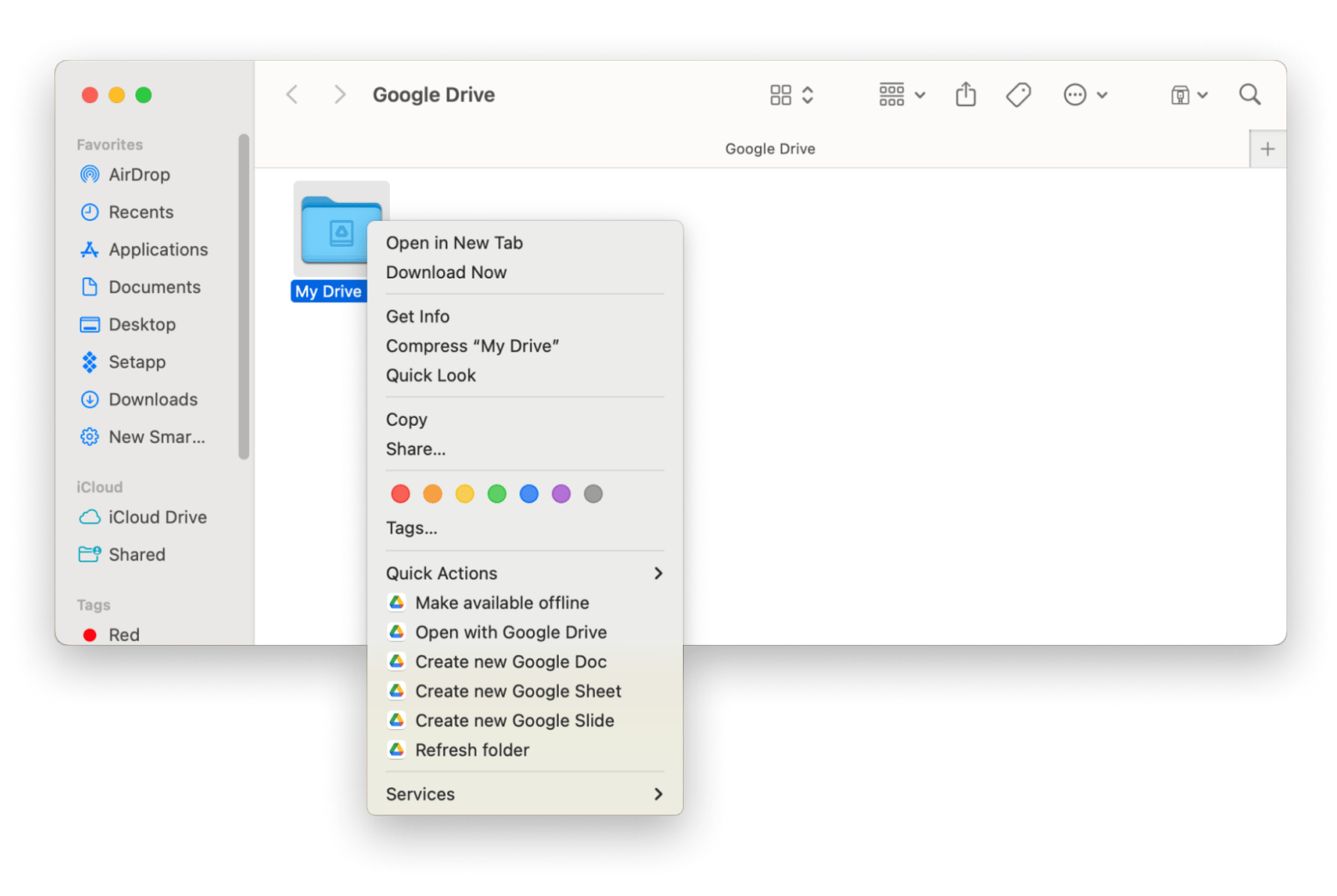Screen dimensions: 1337x896
Task: Click the Share toolbar icon
Action: click(965, 94)
